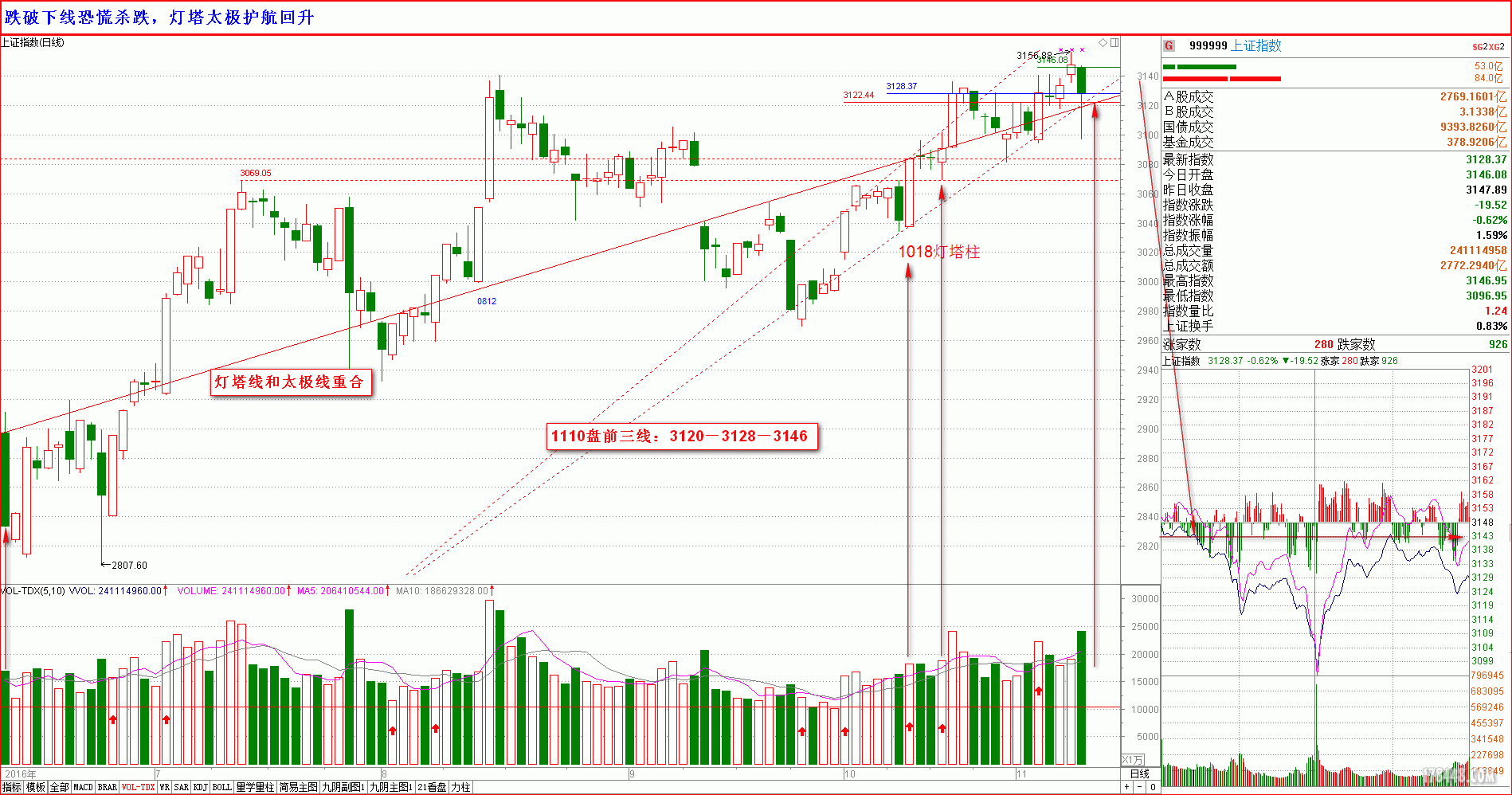
Task: Click the 涨家数 label
Action: coord(1181,344)
